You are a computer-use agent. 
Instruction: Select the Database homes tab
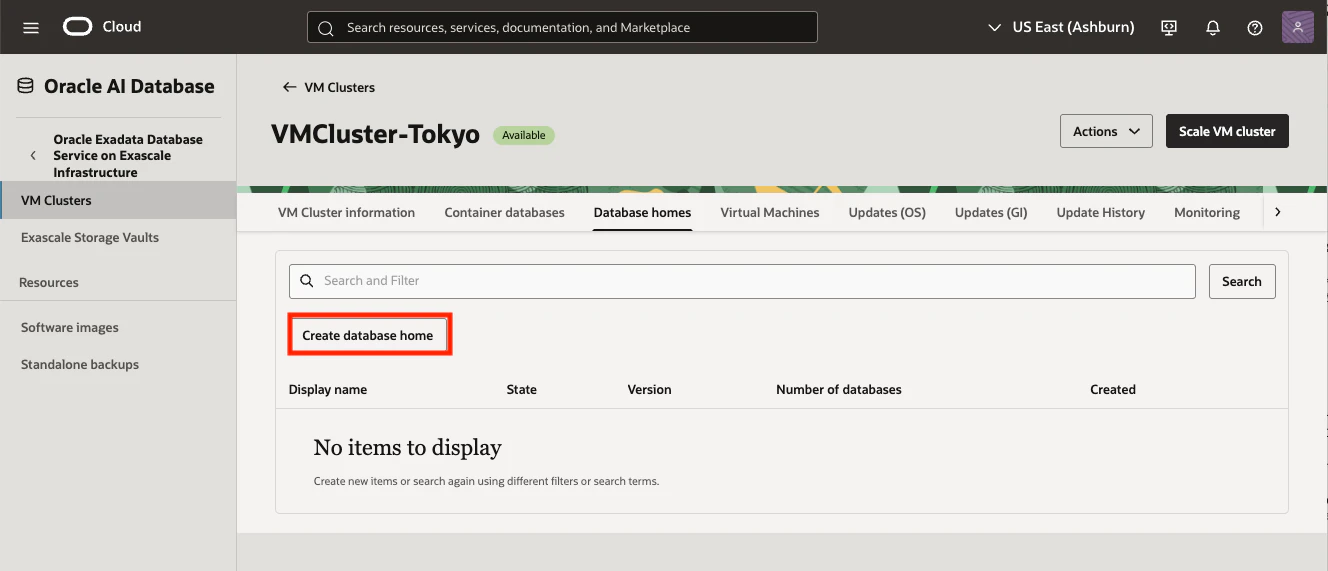pos(642,212)
